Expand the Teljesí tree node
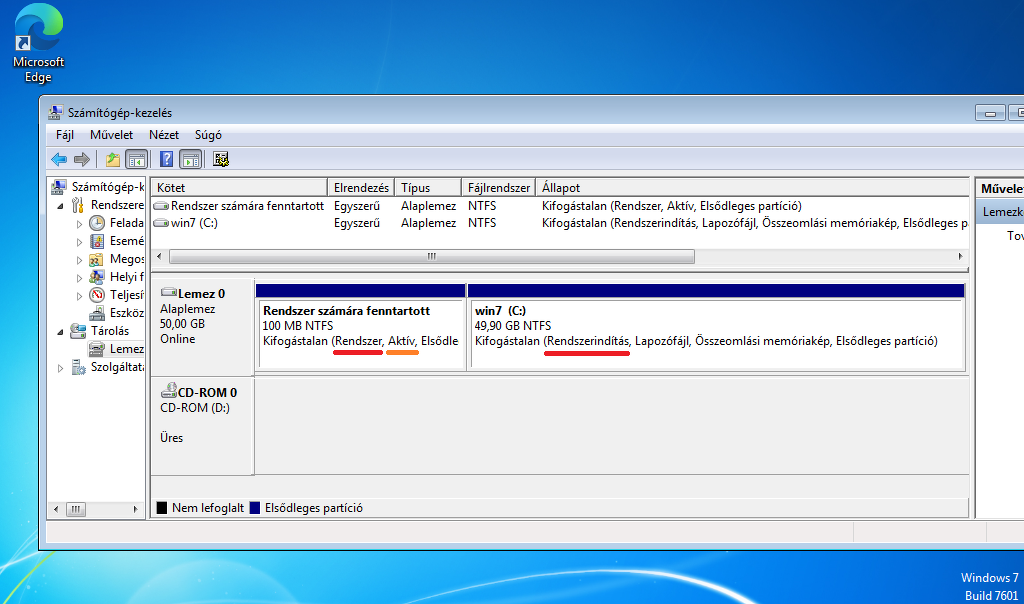 (79, 296)
